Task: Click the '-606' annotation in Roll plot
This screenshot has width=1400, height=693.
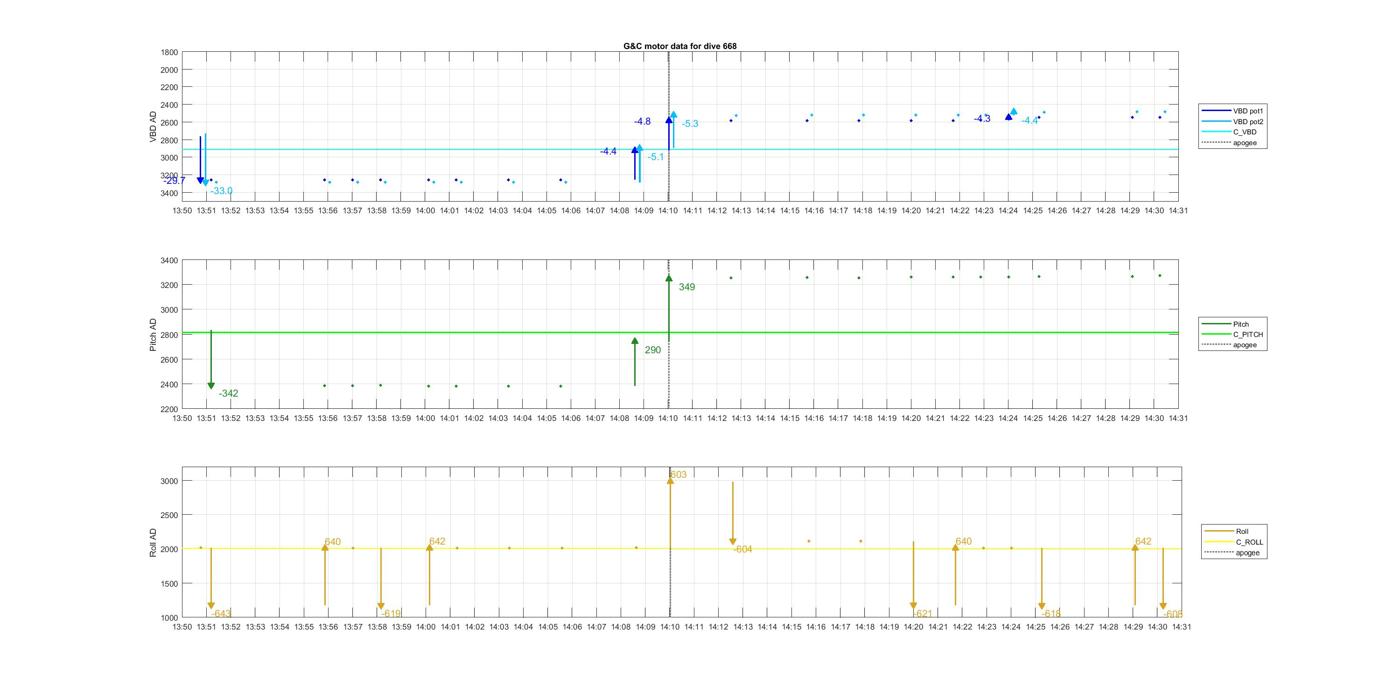Action: (1173, 614)
